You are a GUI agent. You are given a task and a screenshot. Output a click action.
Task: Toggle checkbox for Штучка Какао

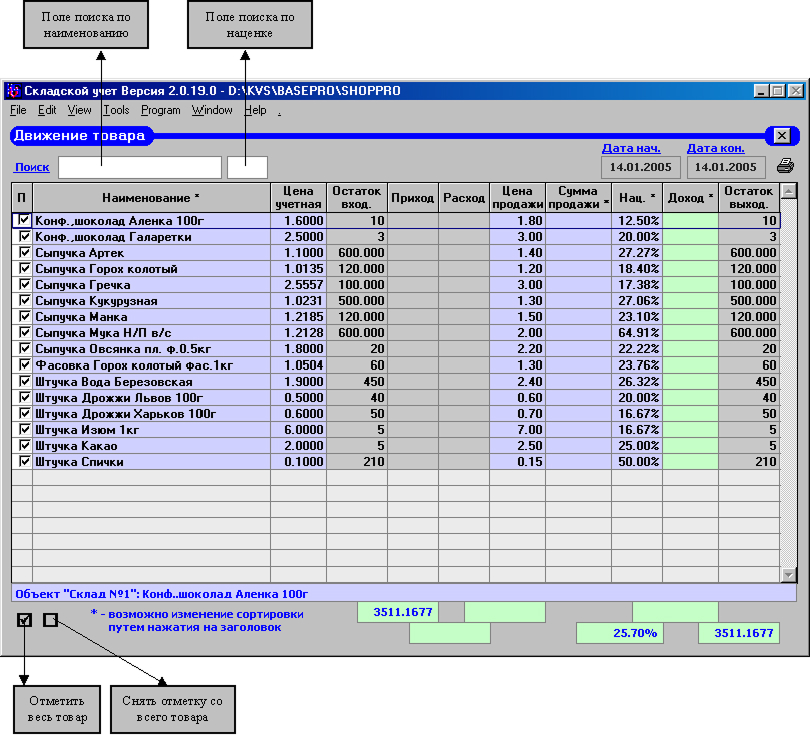click(24, 445)
